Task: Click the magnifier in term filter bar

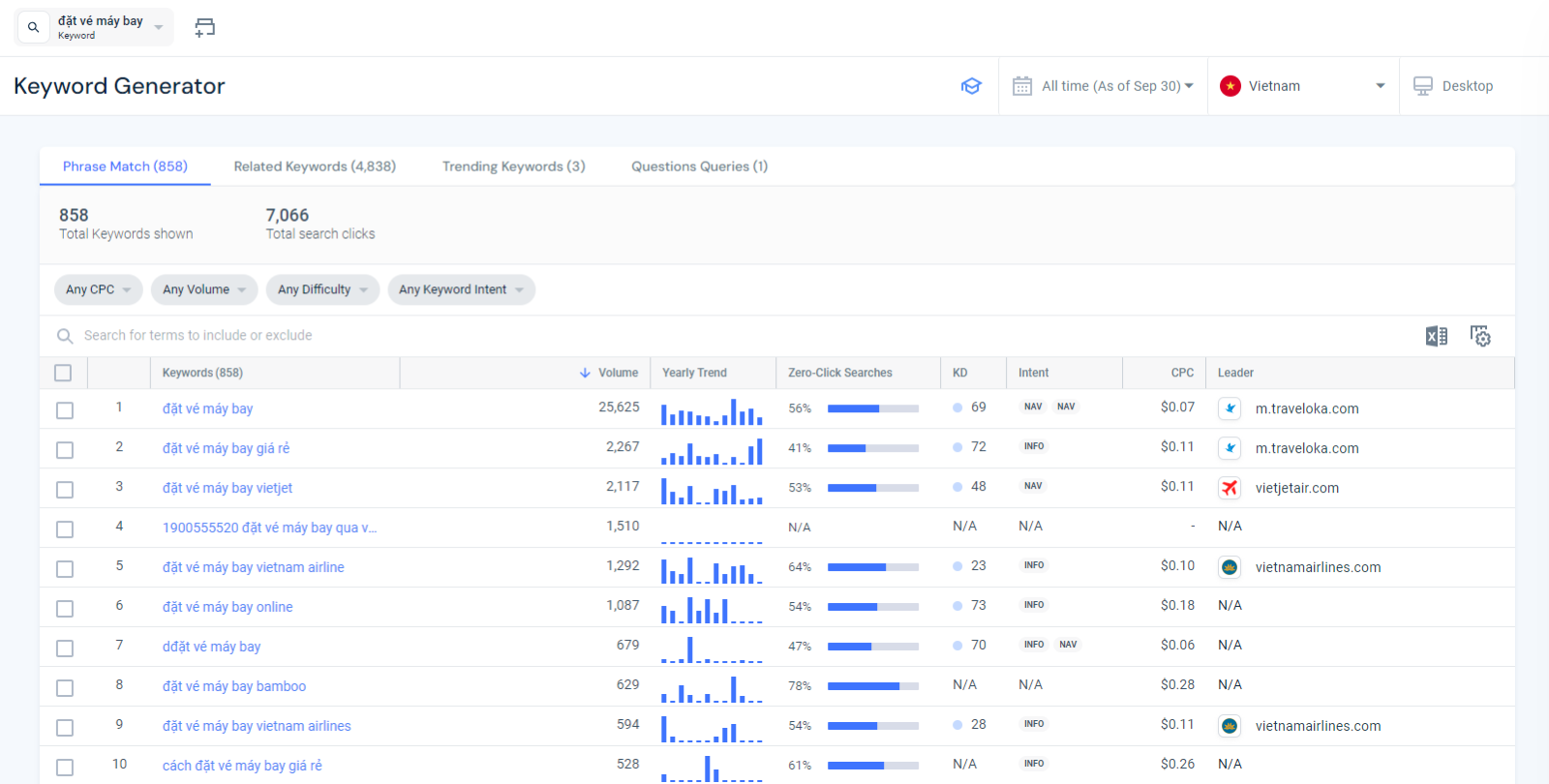Action: click(65, 336)
